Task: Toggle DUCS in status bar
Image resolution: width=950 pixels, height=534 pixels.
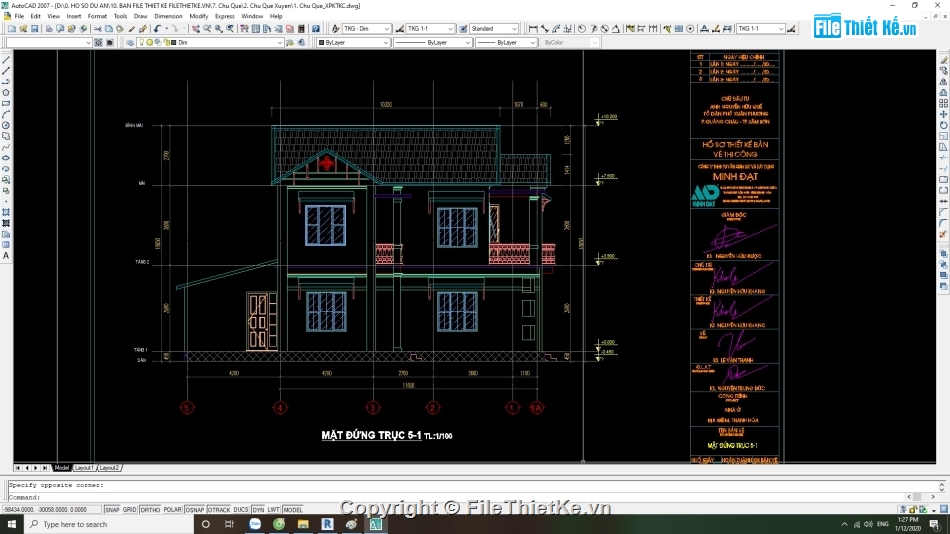Action: pos(241,510)
